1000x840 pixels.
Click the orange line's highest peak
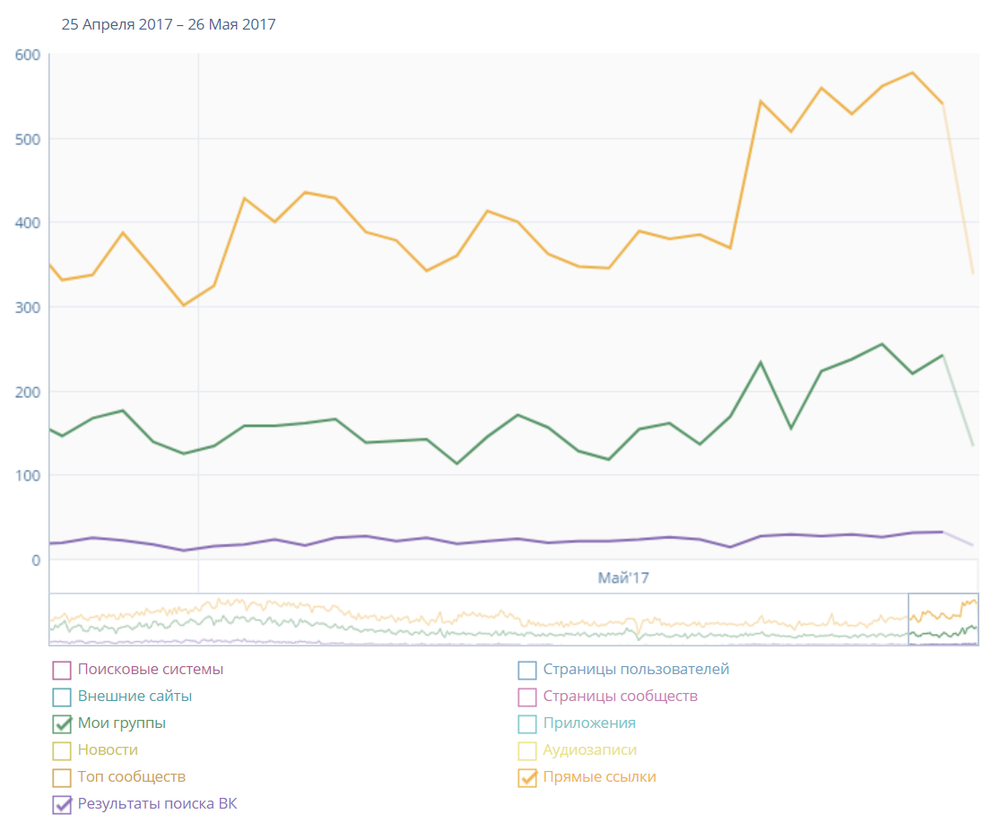912,73
